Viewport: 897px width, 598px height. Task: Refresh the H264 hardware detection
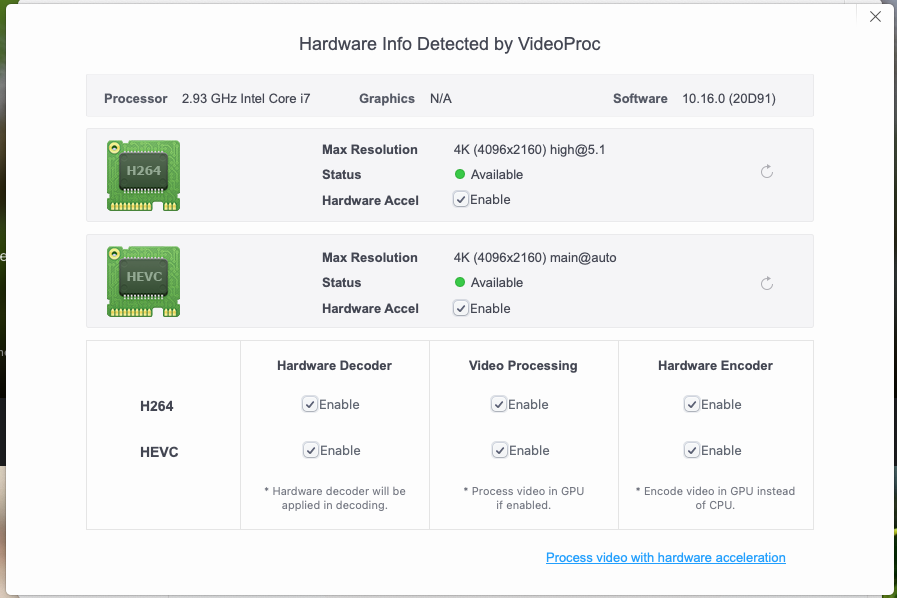767,172
